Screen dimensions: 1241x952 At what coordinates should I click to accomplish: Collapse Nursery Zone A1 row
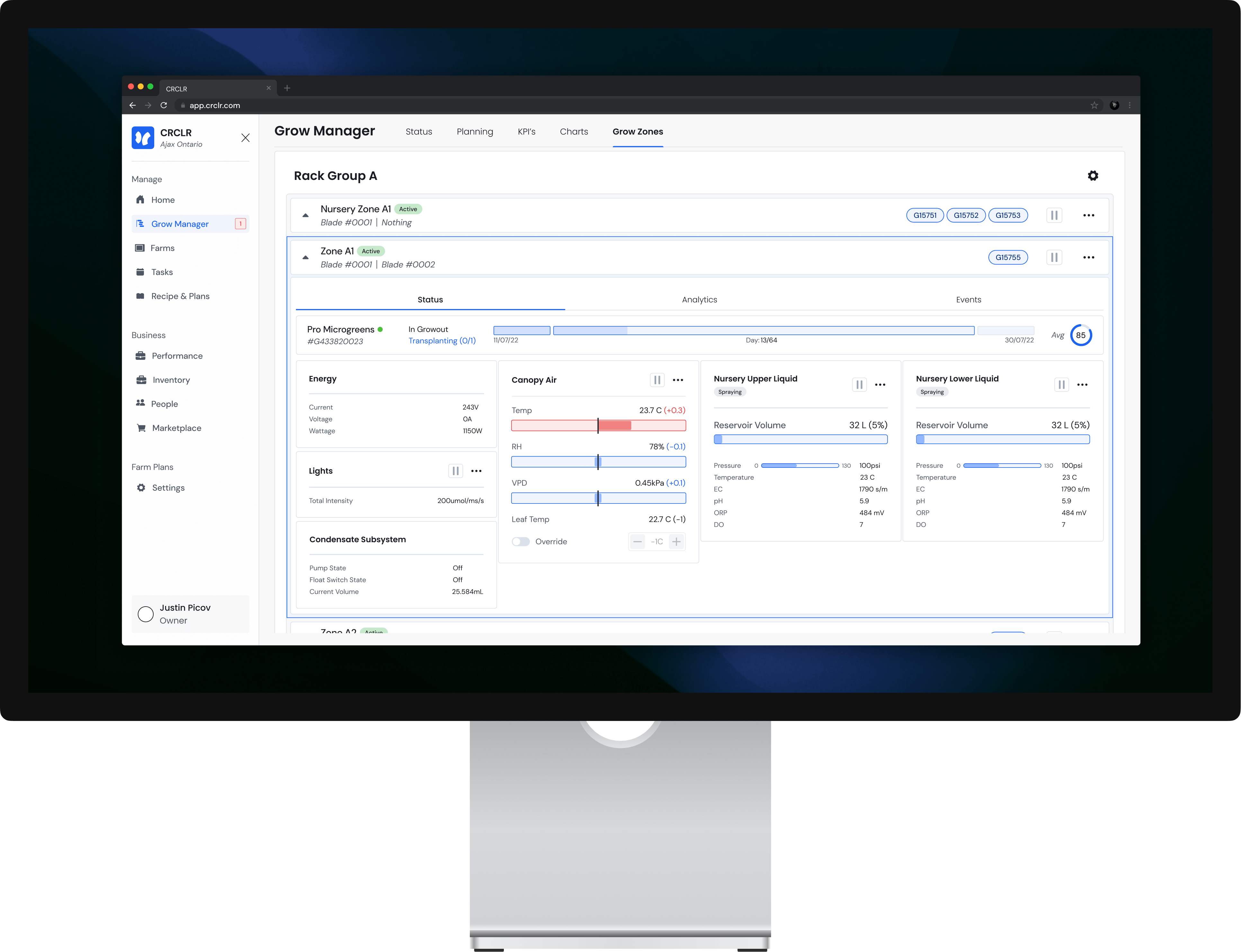pyautogui.click(x=306, y=215)
